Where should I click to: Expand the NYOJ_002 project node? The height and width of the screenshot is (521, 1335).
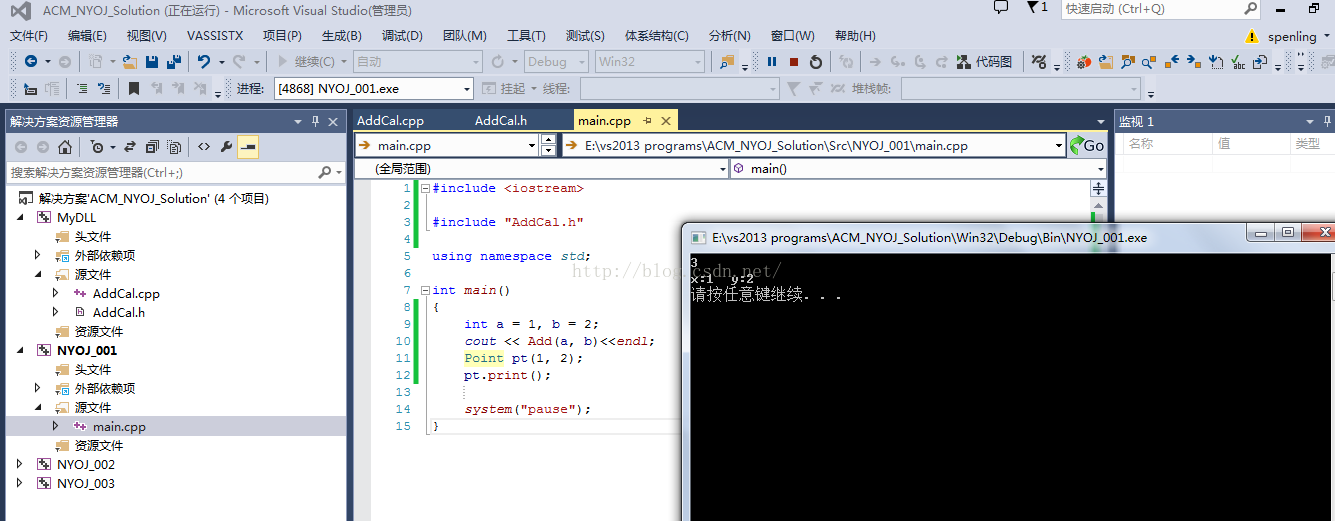[x=21, y=464]
